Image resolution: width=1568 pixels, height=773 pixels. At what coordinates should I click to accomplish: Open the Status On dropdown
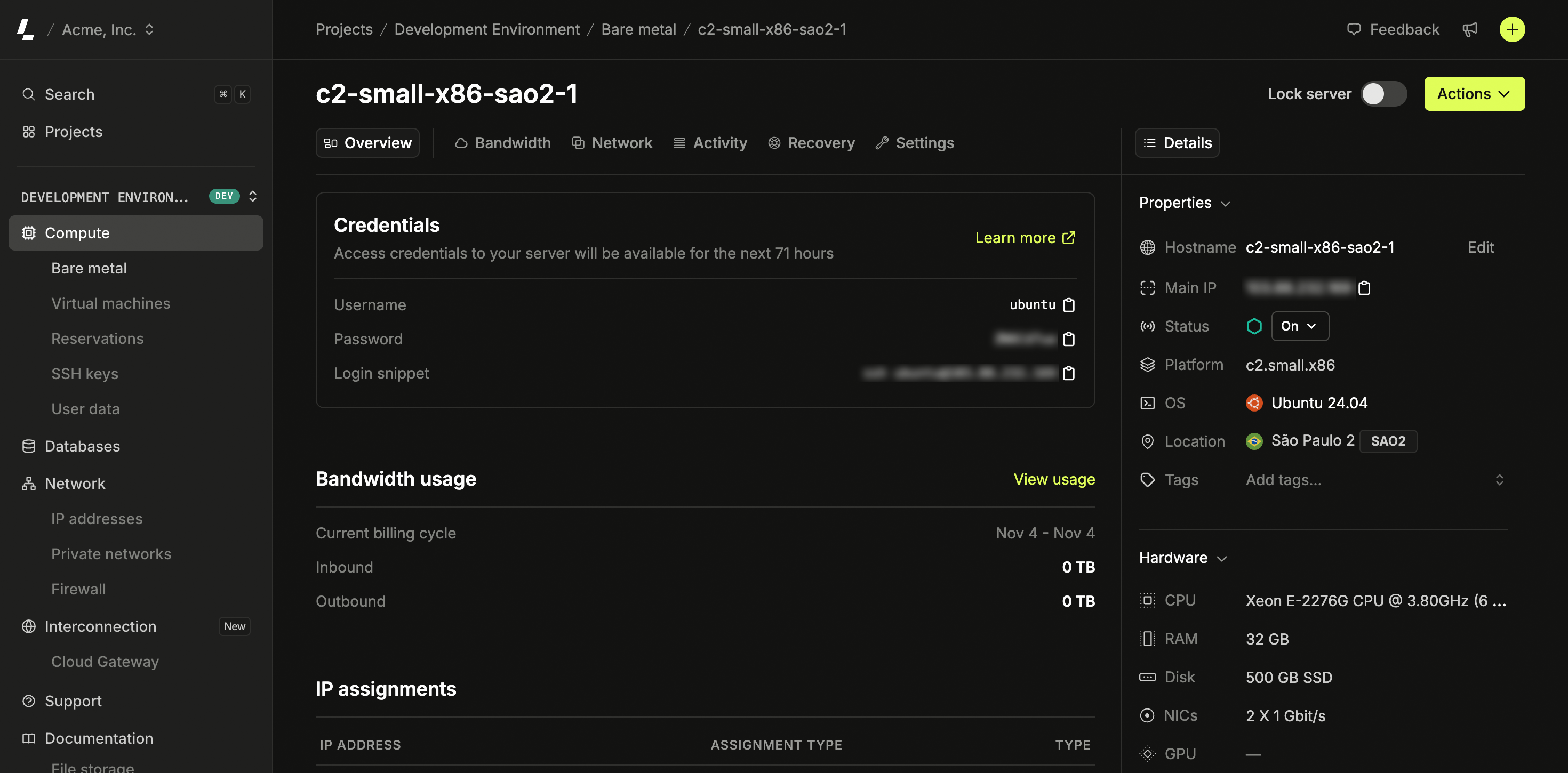point(1300,326)
